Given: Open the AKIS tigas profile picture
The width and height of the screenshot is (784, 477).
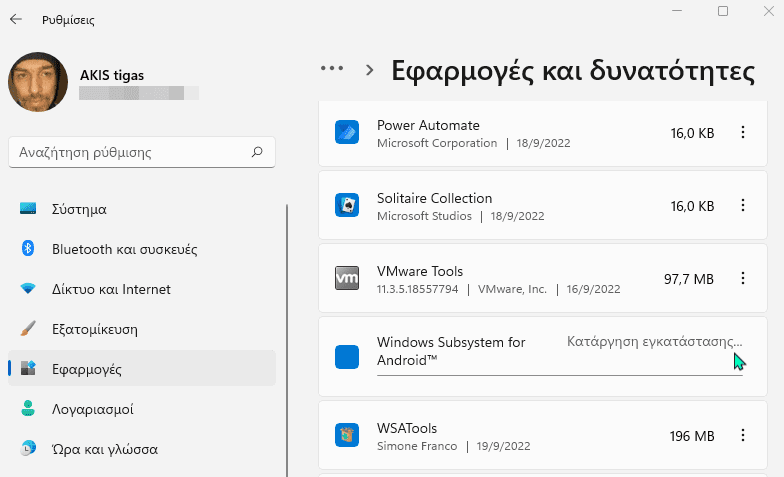Looking at the screenshot, I should (x=38, y=82).
